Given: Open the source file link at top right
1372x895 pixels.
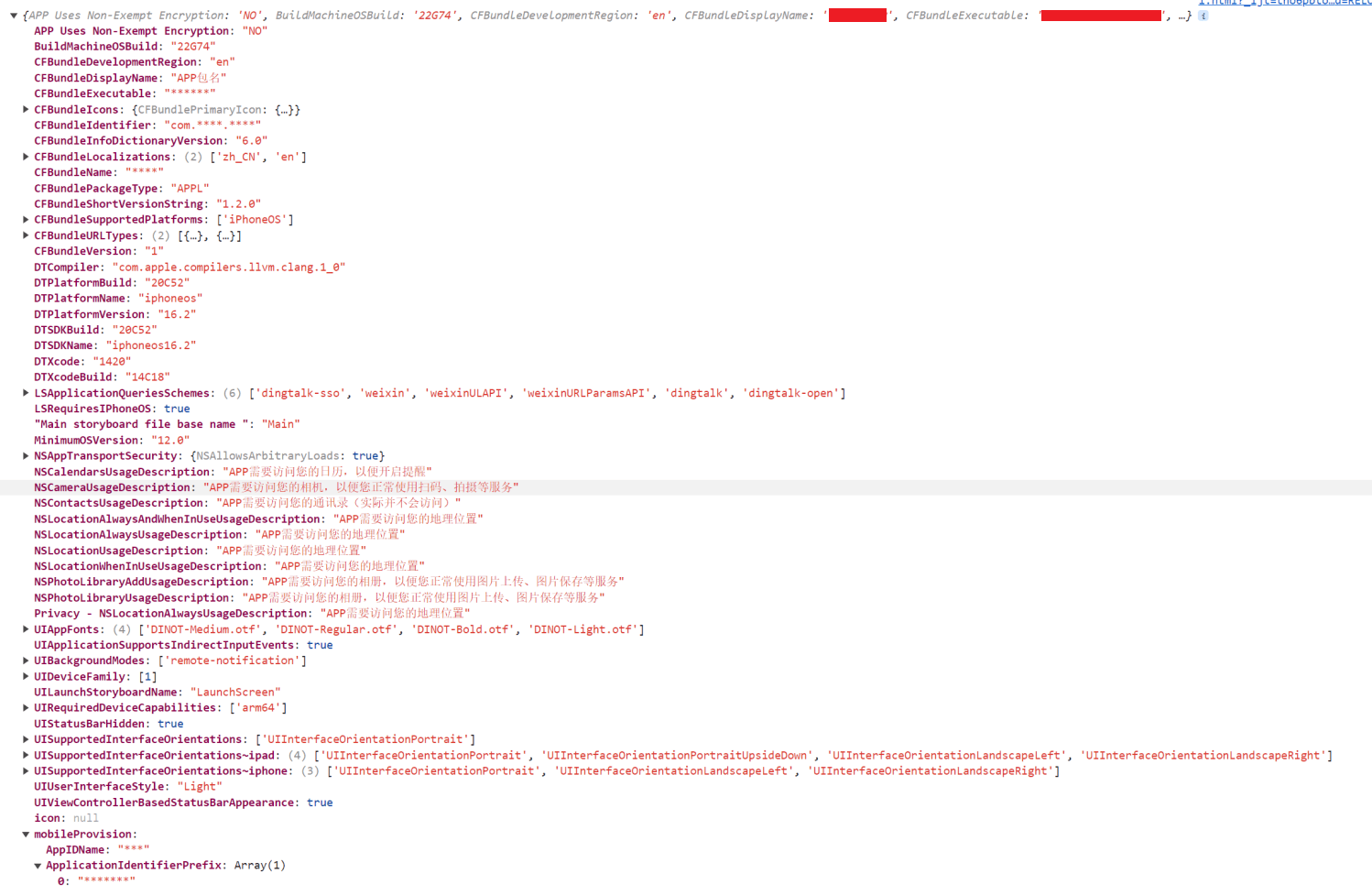Looking at the screenshot, I should [x=1284, y=3].
